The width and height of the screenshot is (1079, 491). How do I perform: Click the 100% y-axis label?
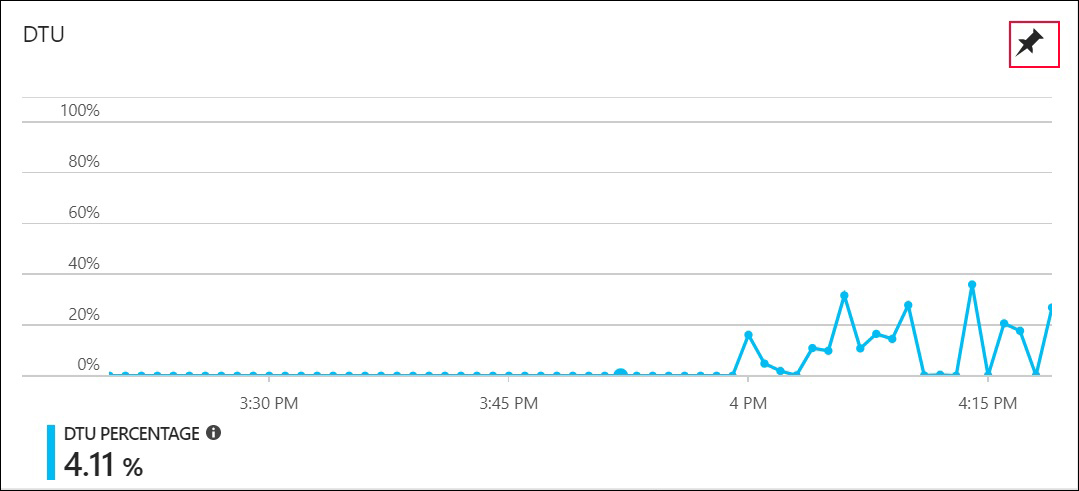pyautogui.click(x=80, y=111)
